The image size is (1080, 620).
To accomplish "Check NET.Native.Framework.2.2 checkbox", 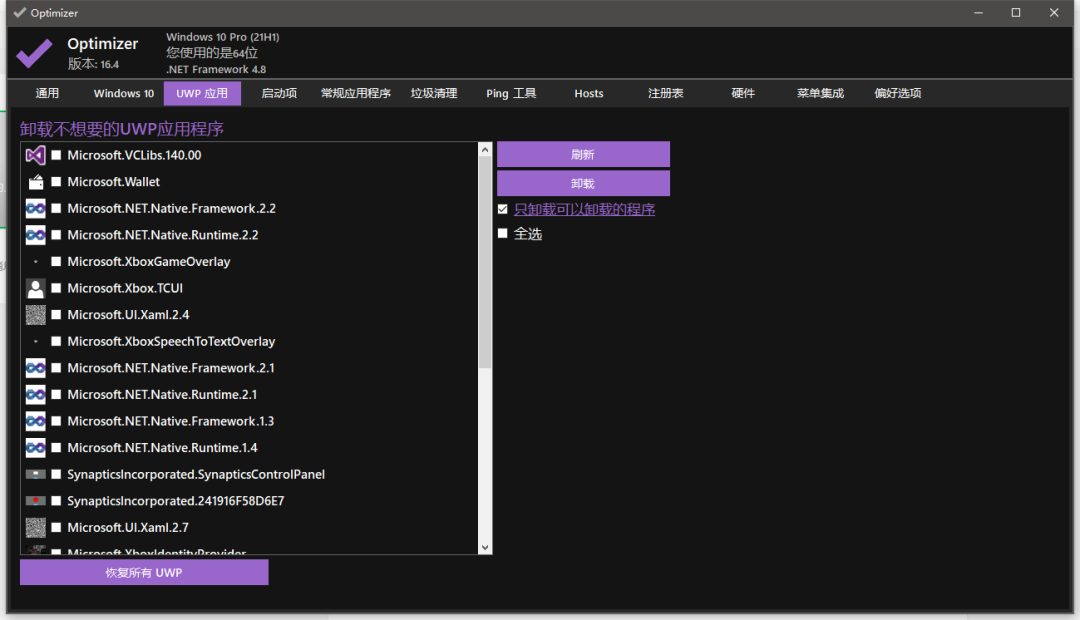I will click(x=56, y=208).
